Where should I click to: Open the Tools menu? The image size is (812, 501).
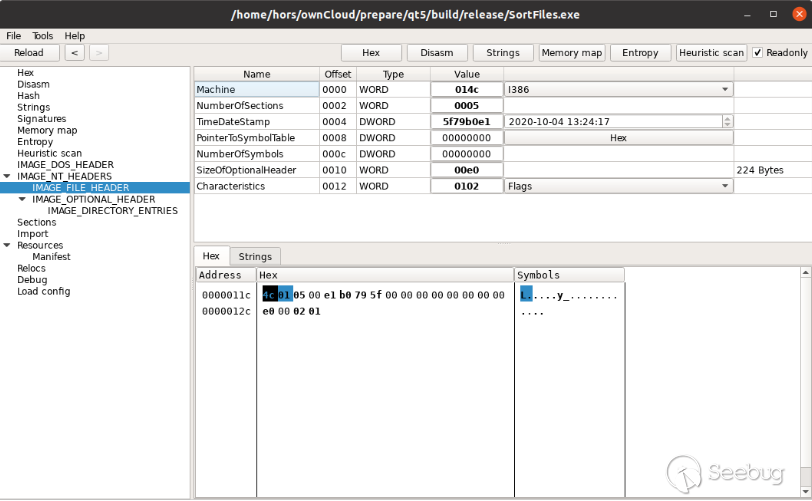[42, 36]
